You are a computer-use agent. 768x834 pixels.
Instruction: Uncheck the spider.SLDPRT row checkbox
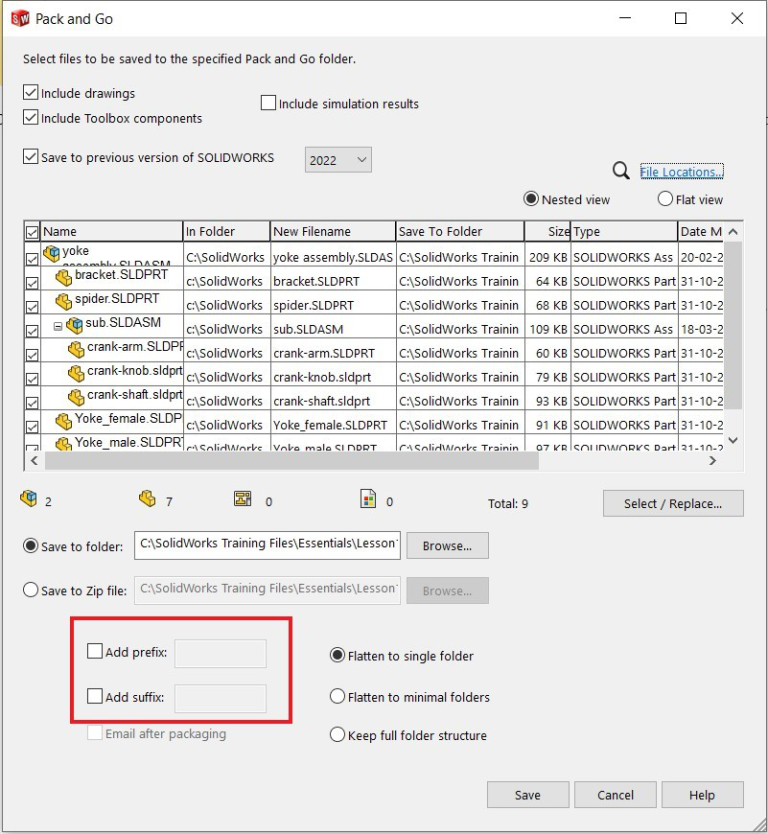pyautogui.click(x=32, y=307)
